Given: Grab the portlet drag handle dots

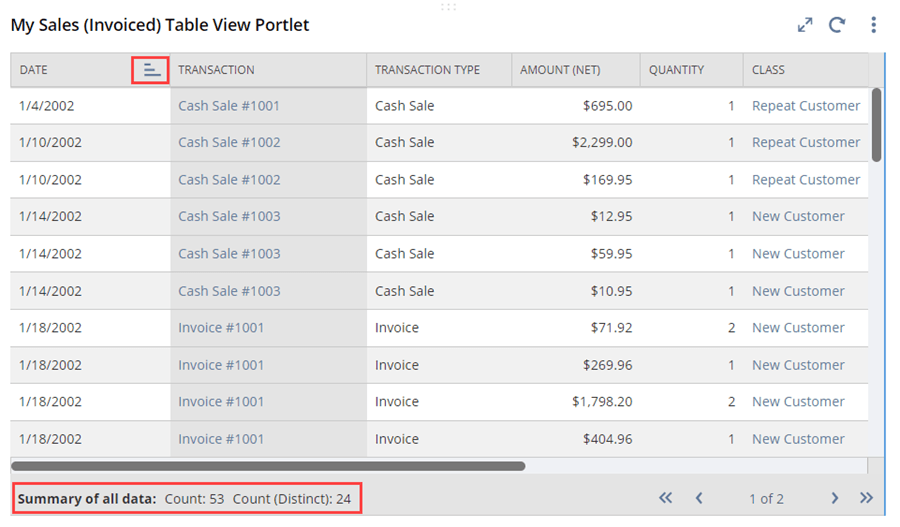Looking at the screenshot, I should click(448, 7).
